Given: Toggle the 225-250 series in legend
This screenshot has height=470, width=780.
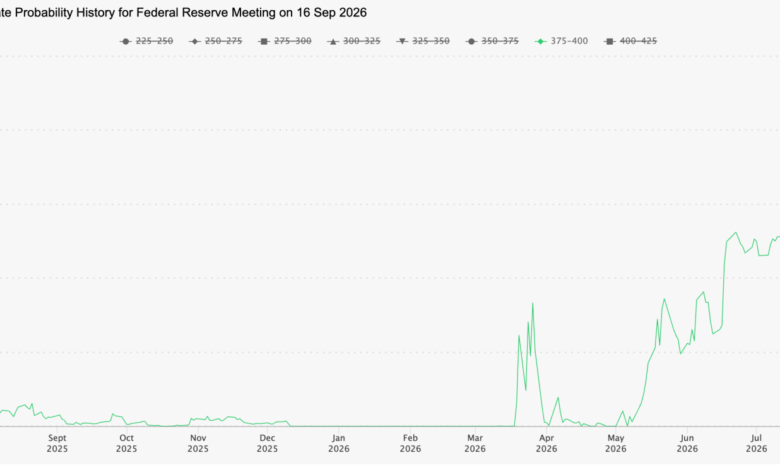Looking at the screenshot, I should [147, 41].
